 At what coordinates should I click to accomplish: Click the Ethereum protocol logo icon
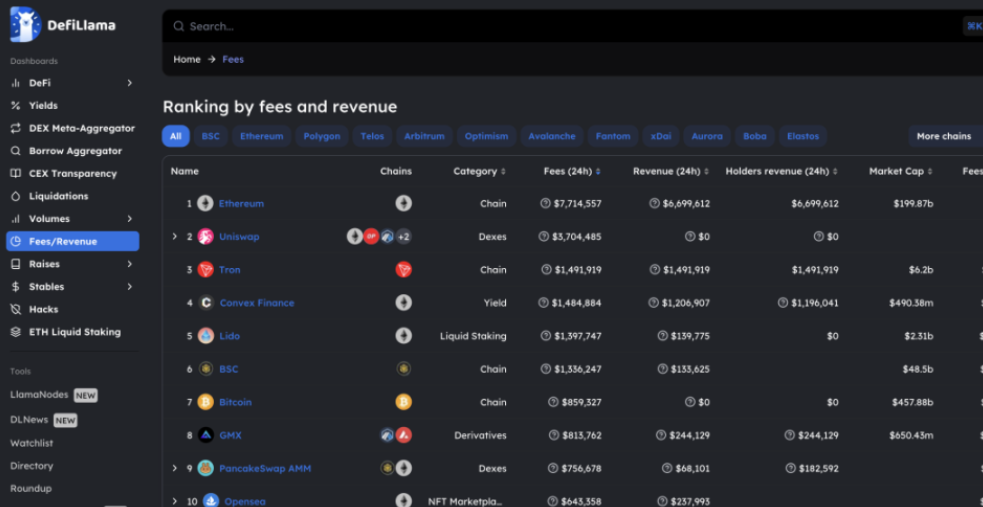click(205, 204)
